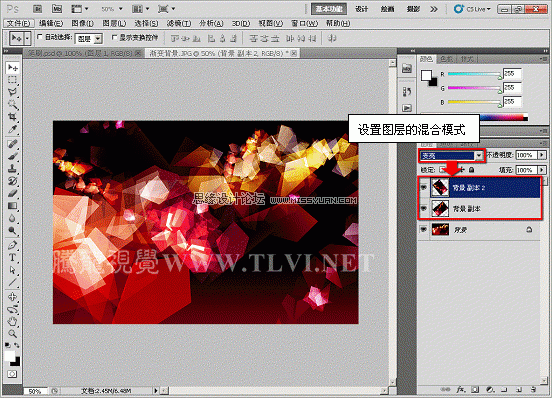Select the Type tool
The image size is (552, 398).
point(12,258)
